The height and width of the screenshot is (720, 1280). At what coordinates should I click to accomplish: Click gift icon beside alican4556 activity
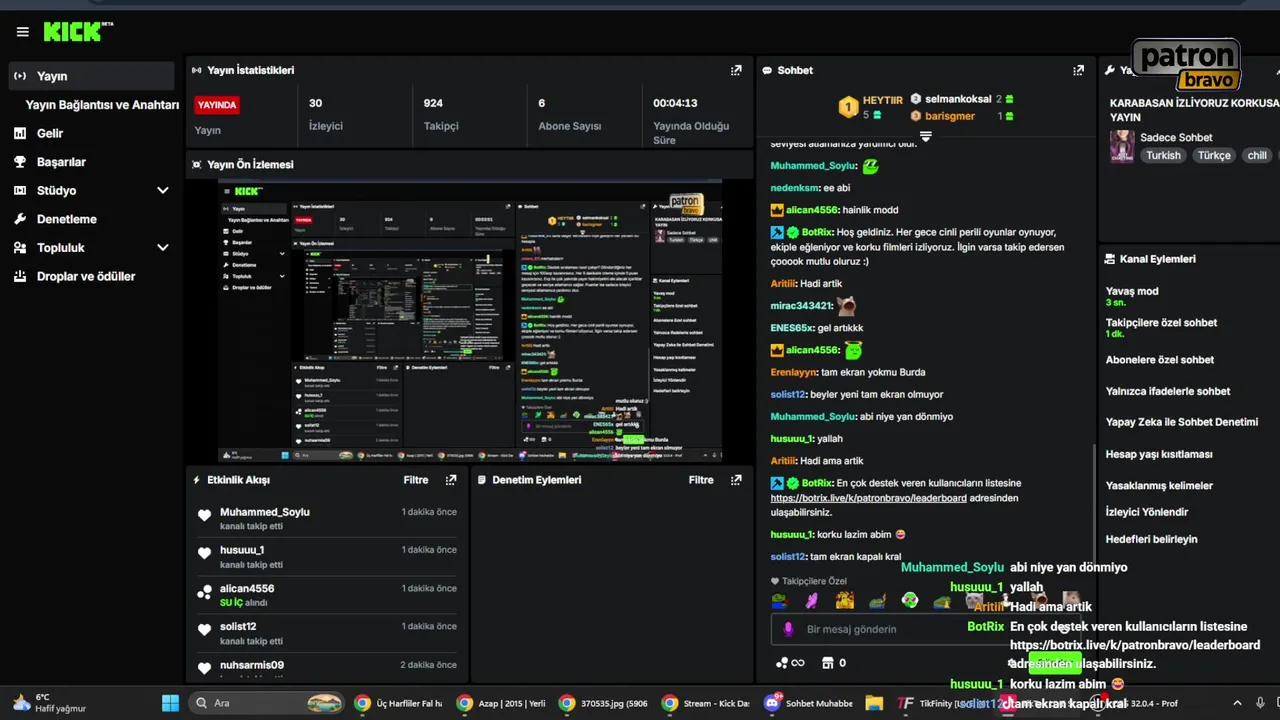[x=204, y=593]
